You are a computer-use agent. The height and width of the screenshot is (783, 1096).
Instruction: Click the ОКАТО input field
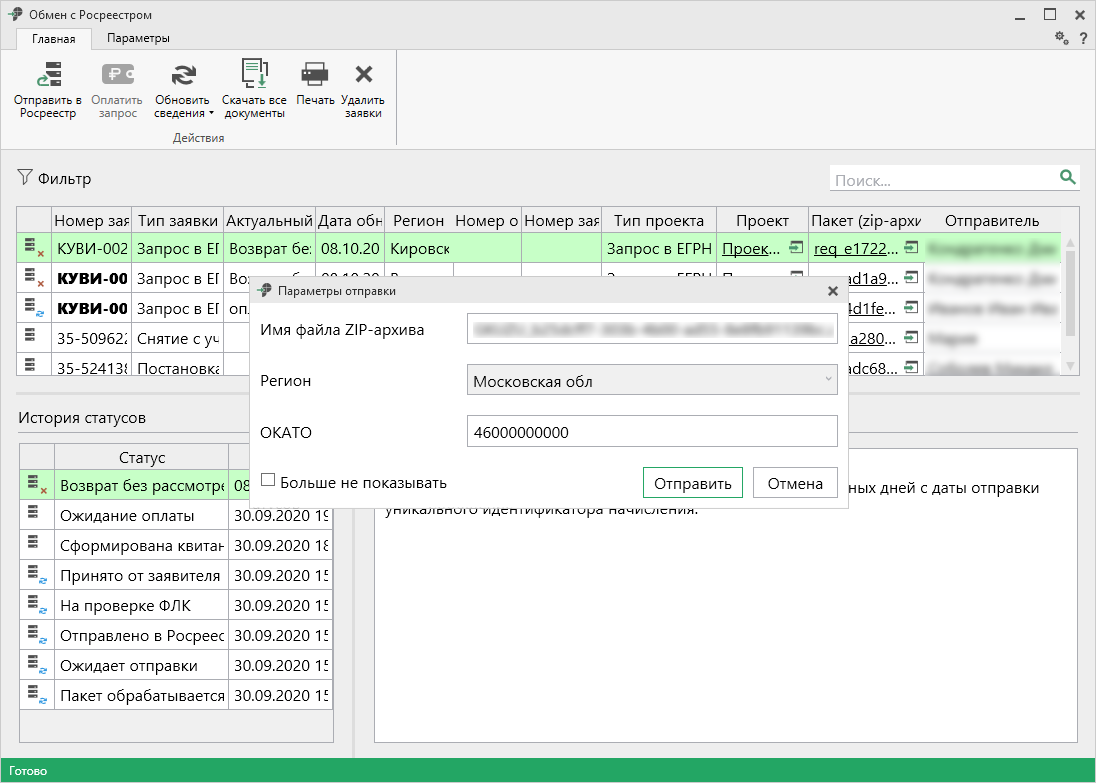651,432
